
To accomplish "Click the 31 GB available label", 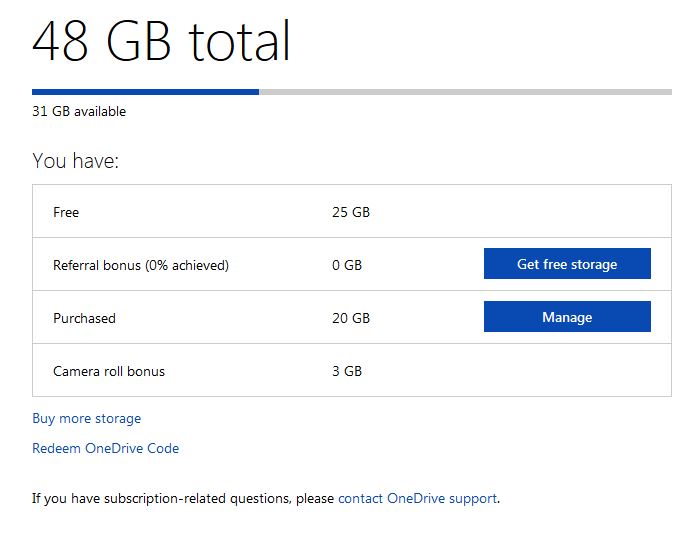I will pyautogui.click(x=79, y=111).
